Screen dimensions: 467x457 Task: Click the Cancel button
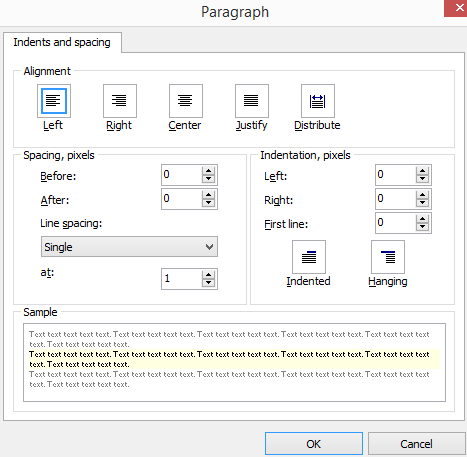pos(416,444)
